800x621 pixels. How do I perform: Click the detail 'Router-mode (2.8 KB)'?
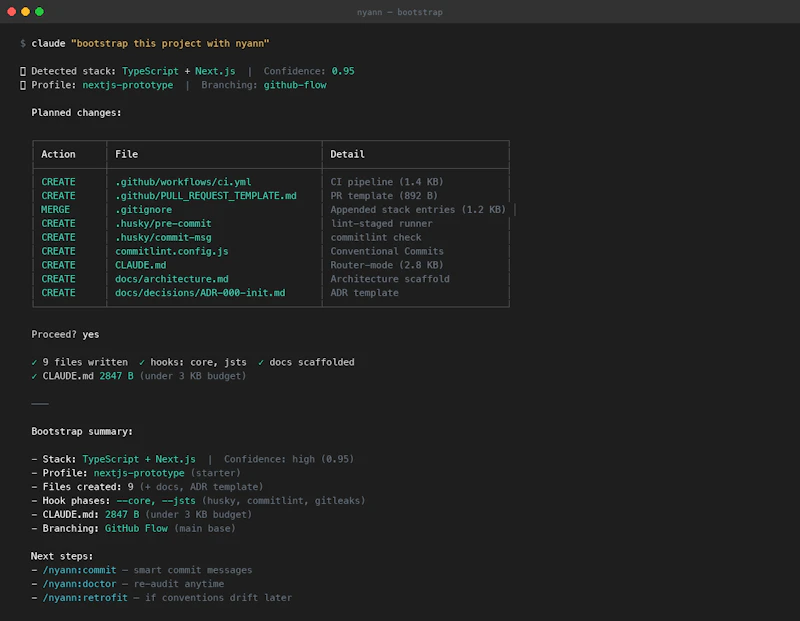point(387,265)
